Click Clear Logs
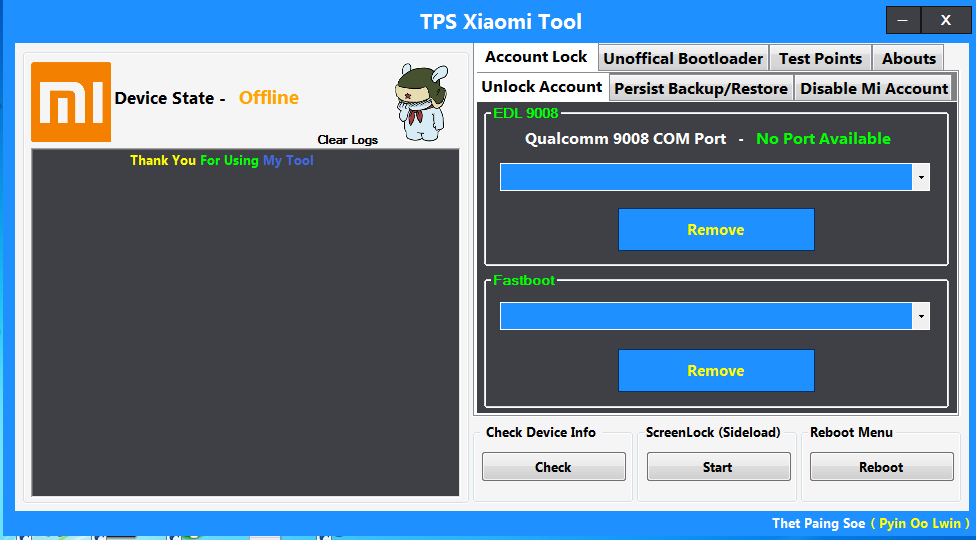The width and height of the screenshot is (976, 540). pos(347,140)
